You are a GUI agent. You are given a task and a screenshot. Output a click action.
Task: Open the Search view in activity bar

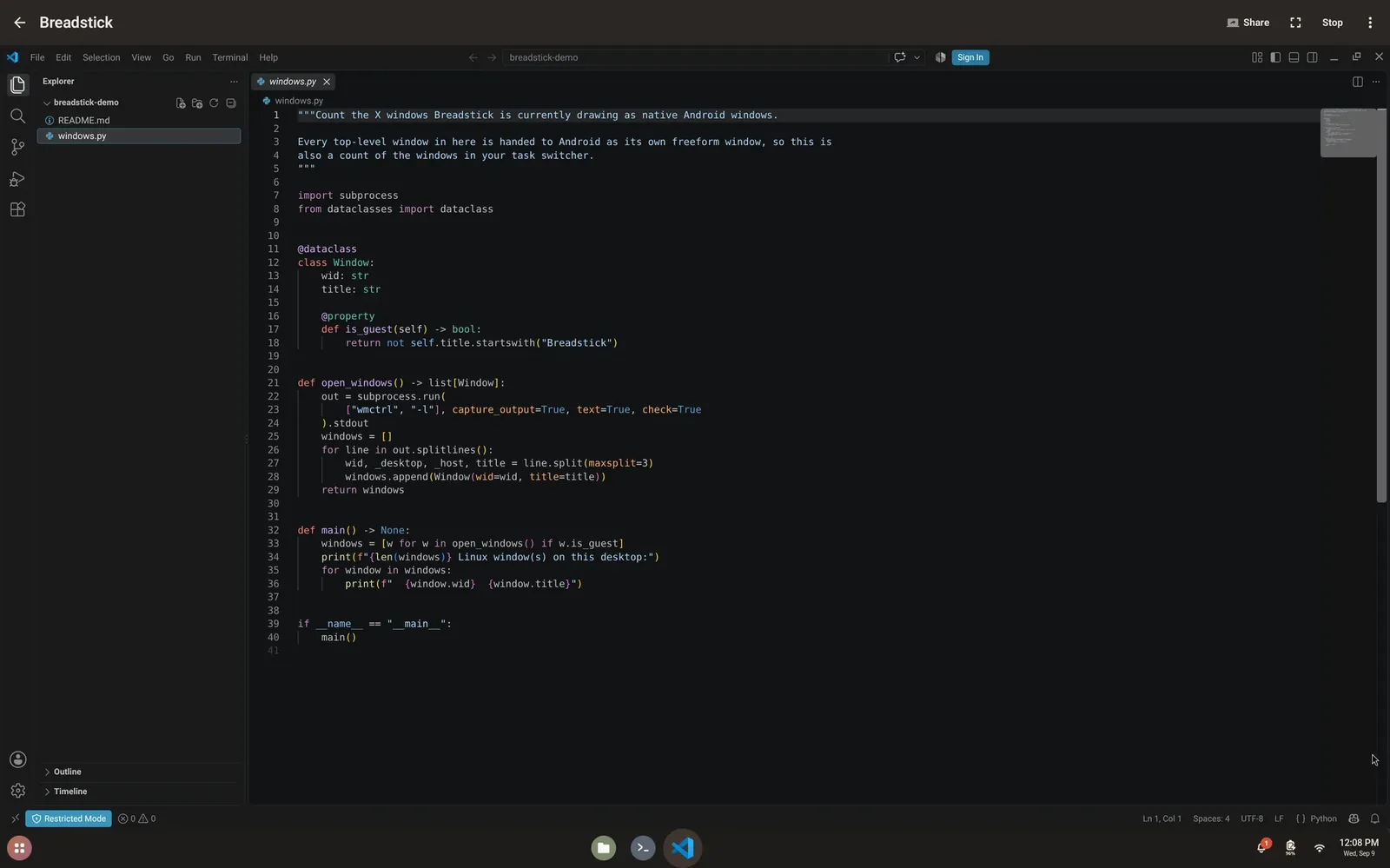(x=17, y=116)
